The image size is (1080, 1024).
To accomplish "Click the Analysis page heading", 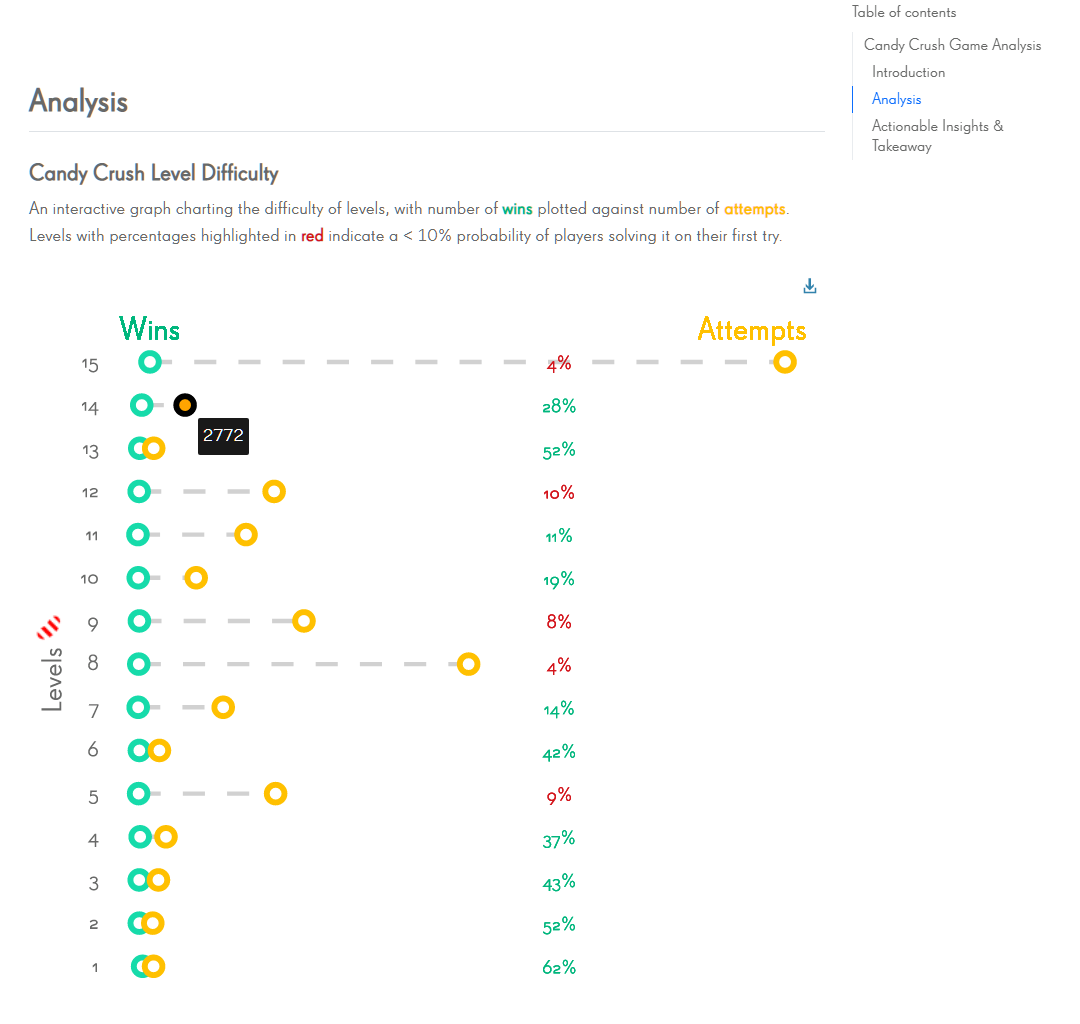I will [x=79, y=101].
